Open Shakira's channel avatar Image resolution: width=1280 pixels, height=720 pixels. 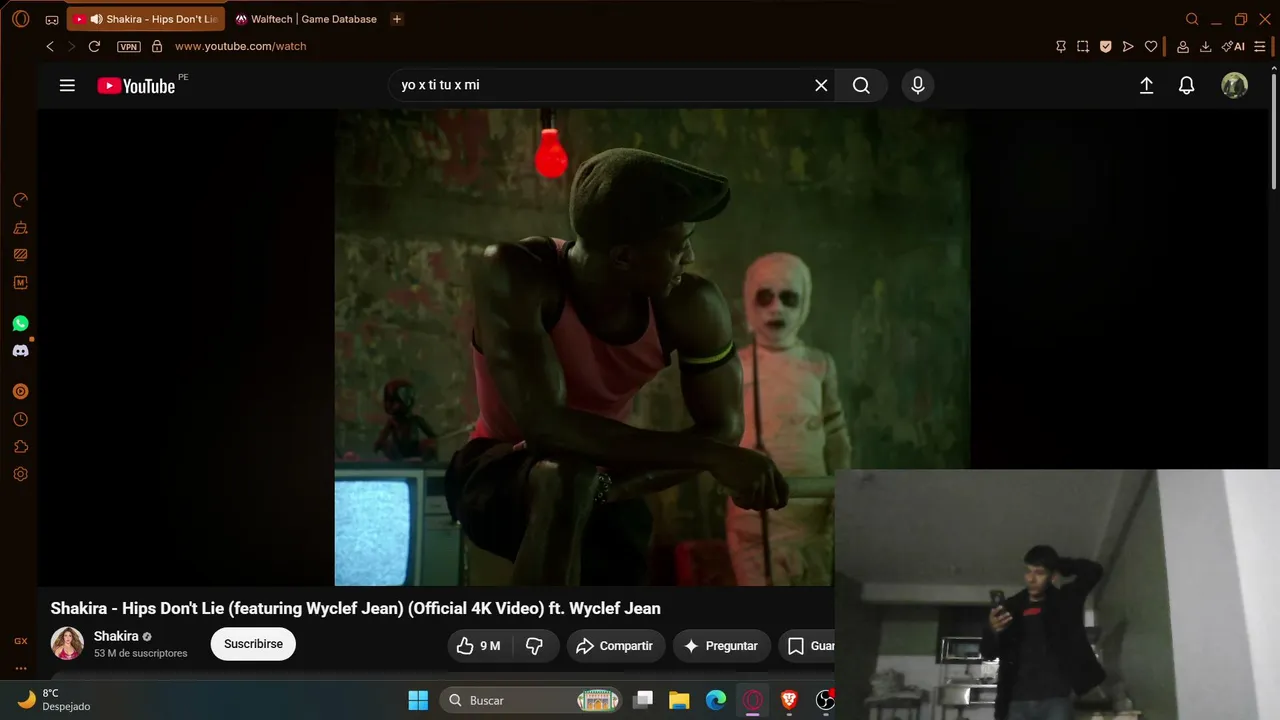[x=67, y=644]
